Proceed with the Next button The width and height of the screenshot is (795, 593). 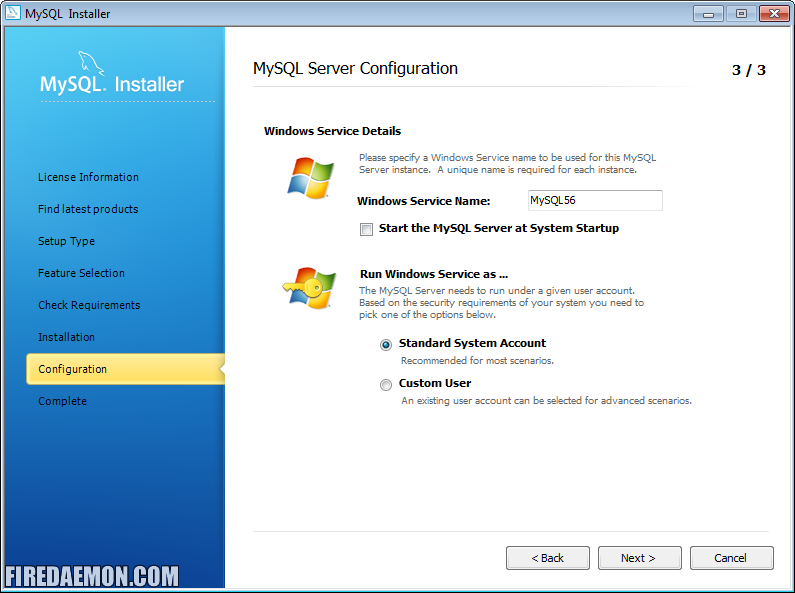639,558
